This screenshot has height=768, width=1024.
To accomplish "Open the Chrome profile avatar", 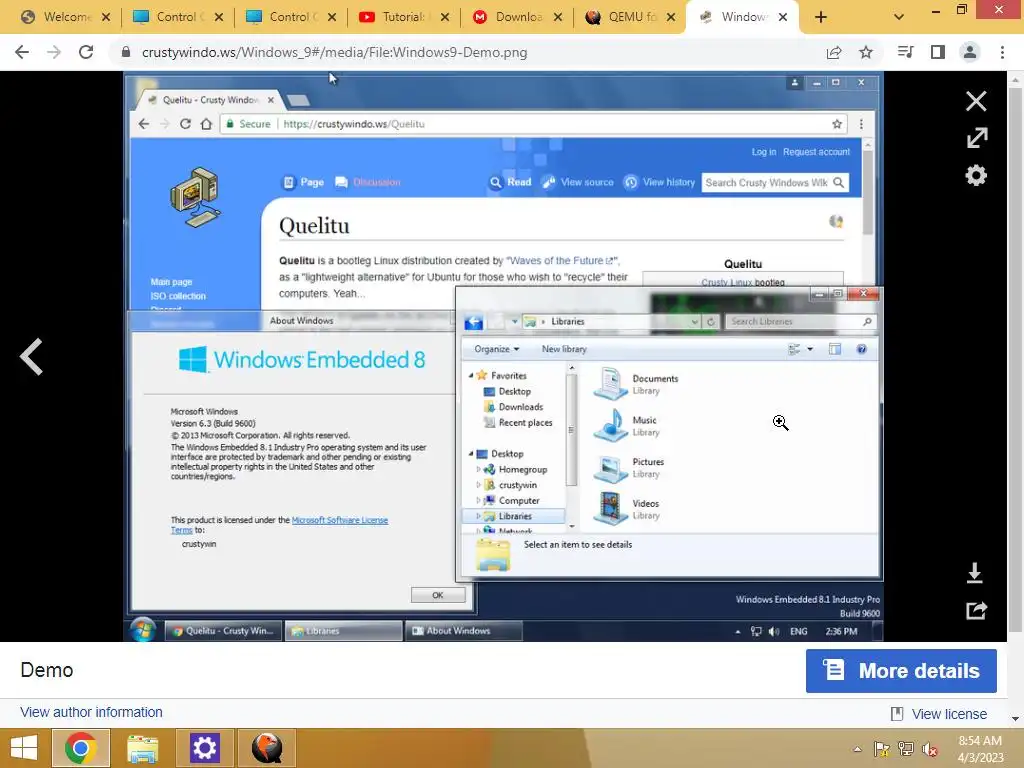I will 970,52.
